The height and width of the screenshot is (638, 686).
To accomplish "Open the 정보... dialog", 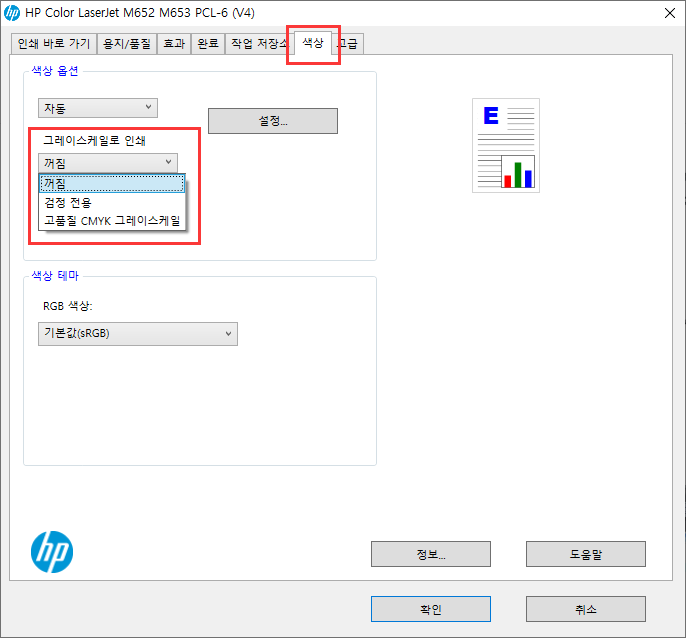I will coord(430,554).
